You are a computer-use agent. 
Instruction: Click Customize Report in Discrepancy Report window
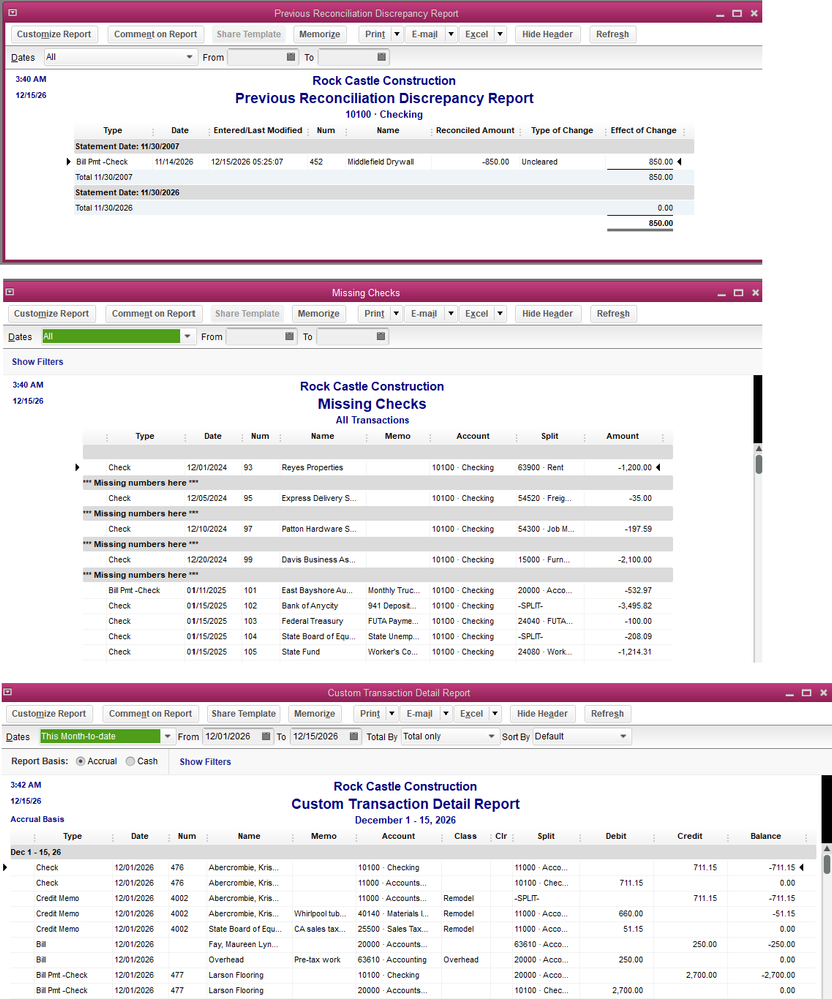tap(54, 34)
